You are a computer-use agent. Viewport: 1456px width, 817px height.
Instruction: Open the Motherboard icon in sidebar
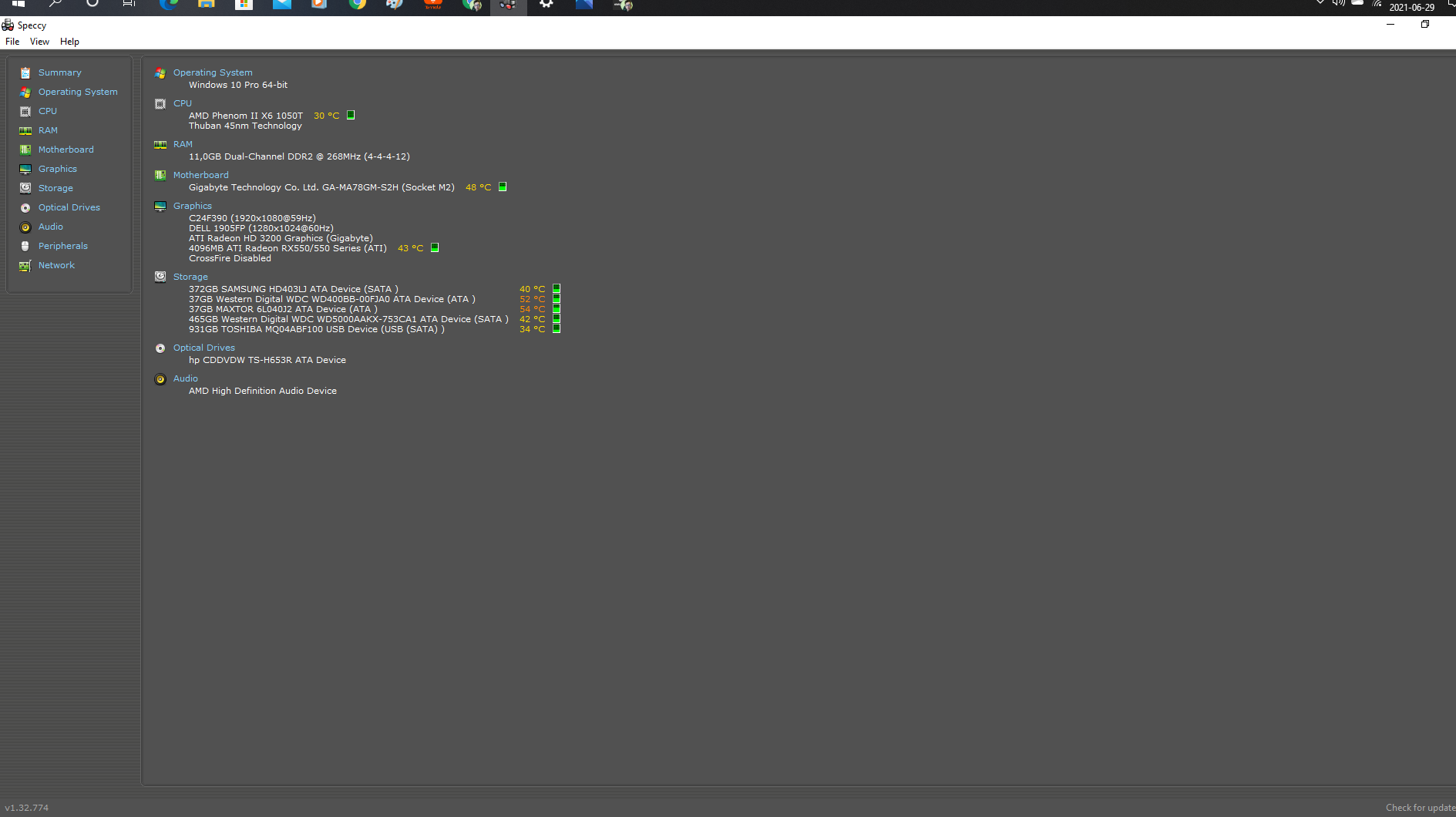[25, 150]
